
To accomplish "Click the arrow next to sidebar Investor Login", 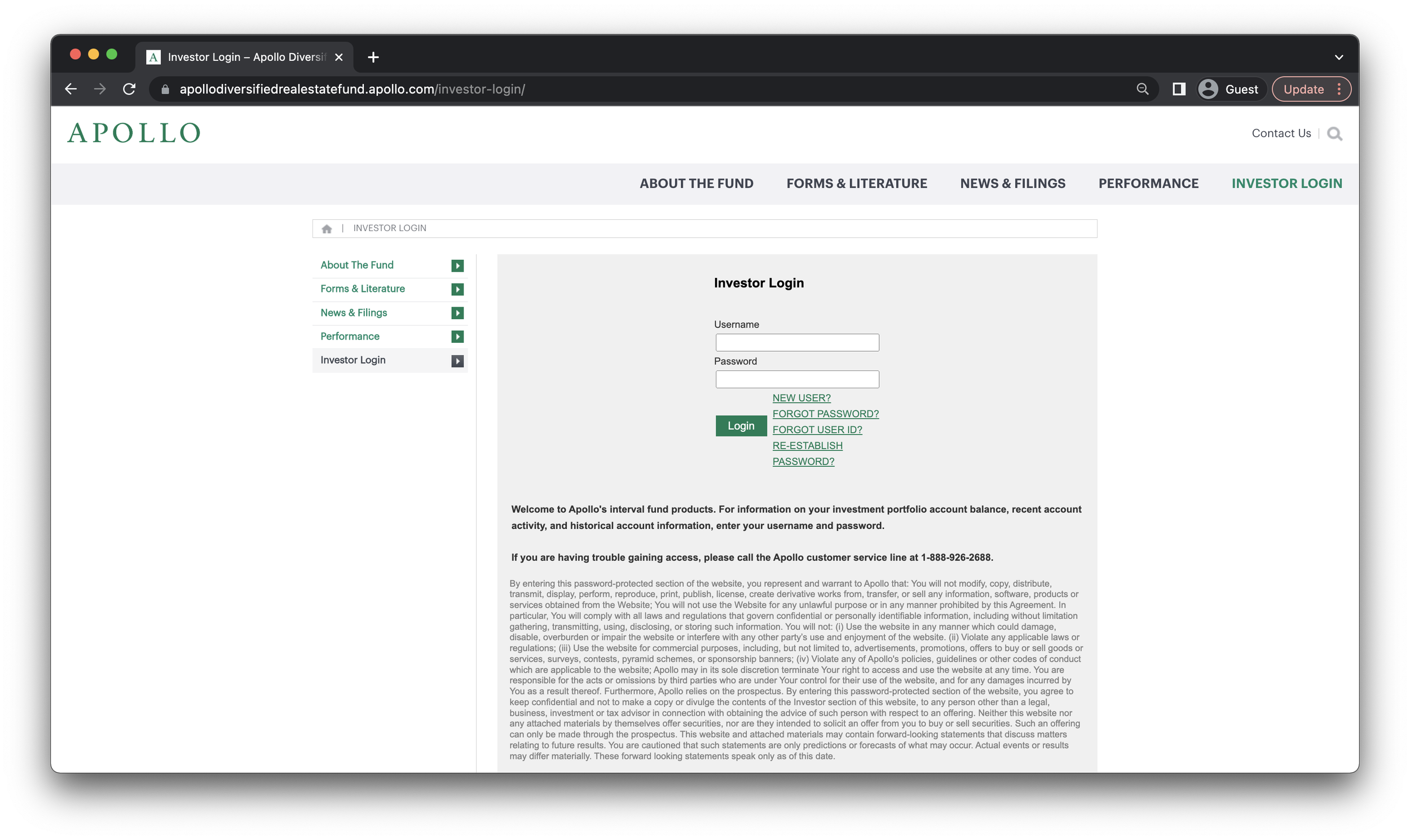I will click(457, 361).
